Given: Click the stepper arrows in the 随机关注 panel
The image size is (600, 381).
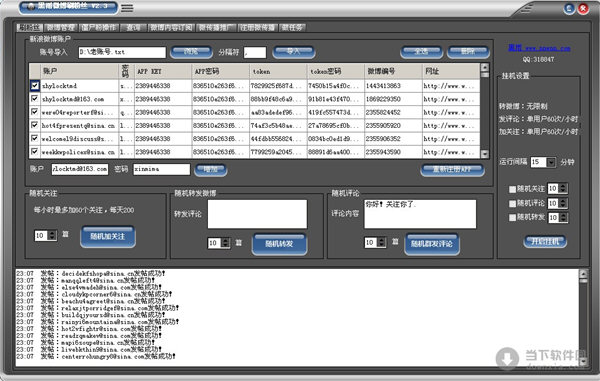Looking at the screenshot, I should [x=53, y=235].
